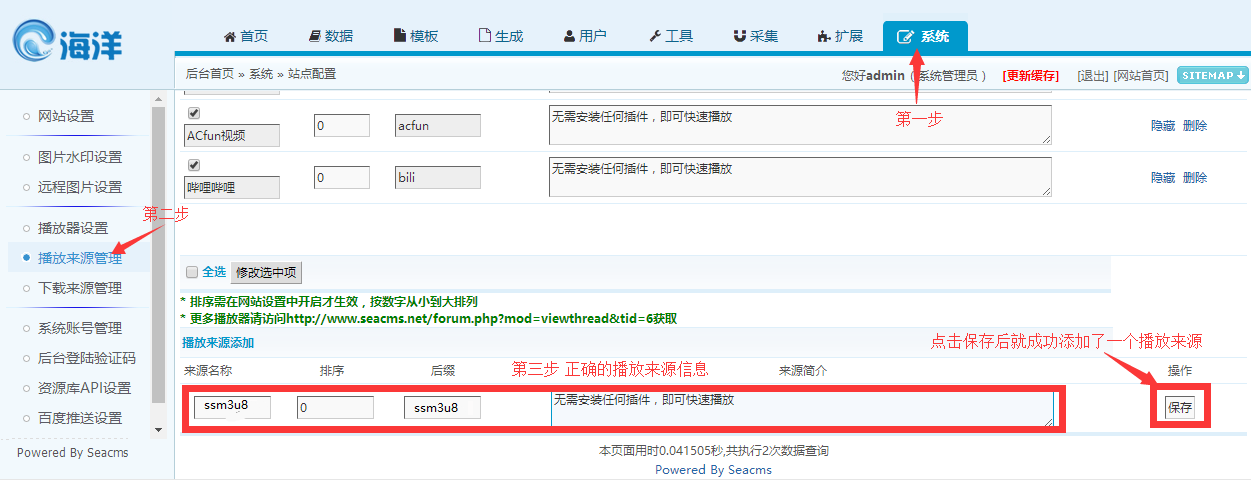Uncheck the 哔哩哔哩 source checkbox
The height and width of the screenshot is (481, 1251).
[x=195, y=165]
